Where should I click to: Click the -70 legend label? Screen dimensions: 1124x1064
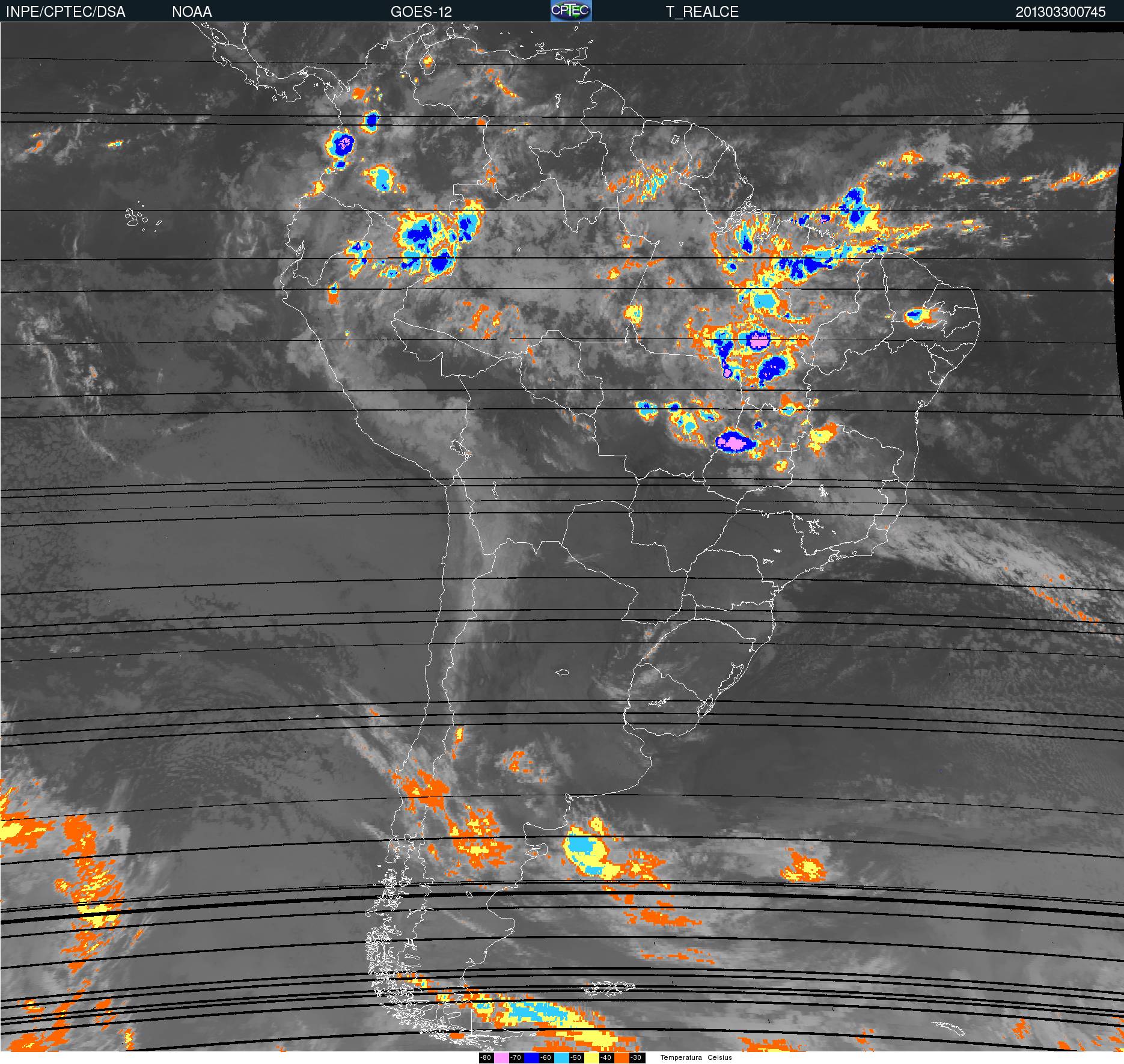pos(516,1058)
